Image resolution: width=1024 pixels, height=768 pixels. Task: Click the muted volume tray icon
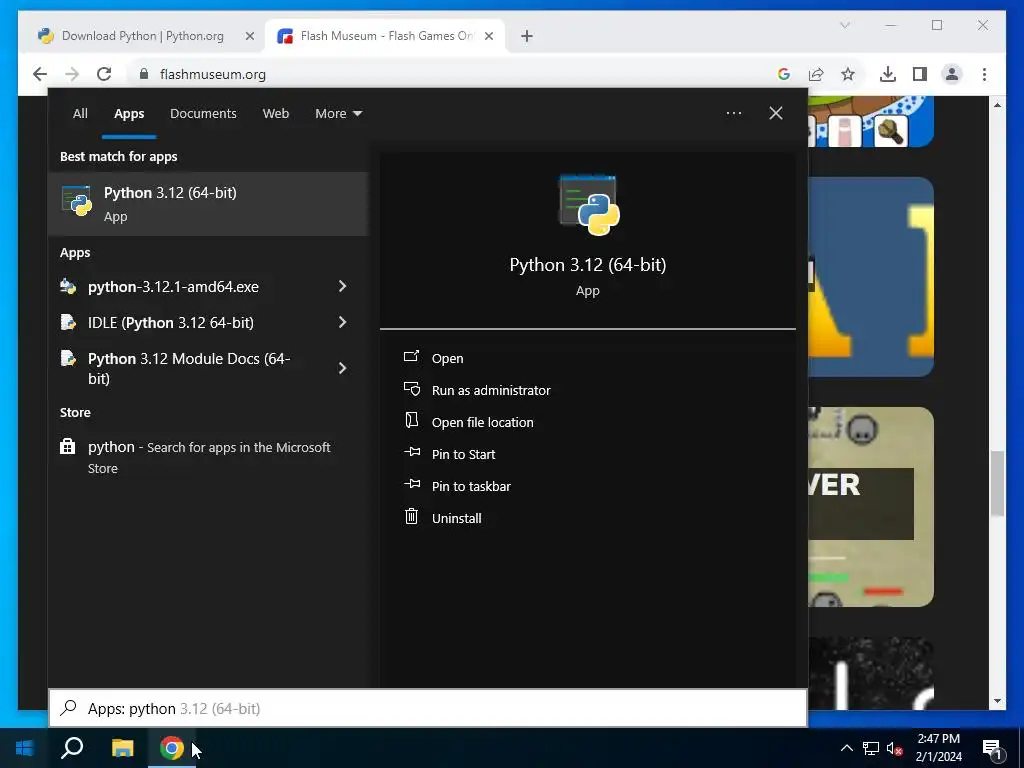pyautogui.click(x=895, y=748)
